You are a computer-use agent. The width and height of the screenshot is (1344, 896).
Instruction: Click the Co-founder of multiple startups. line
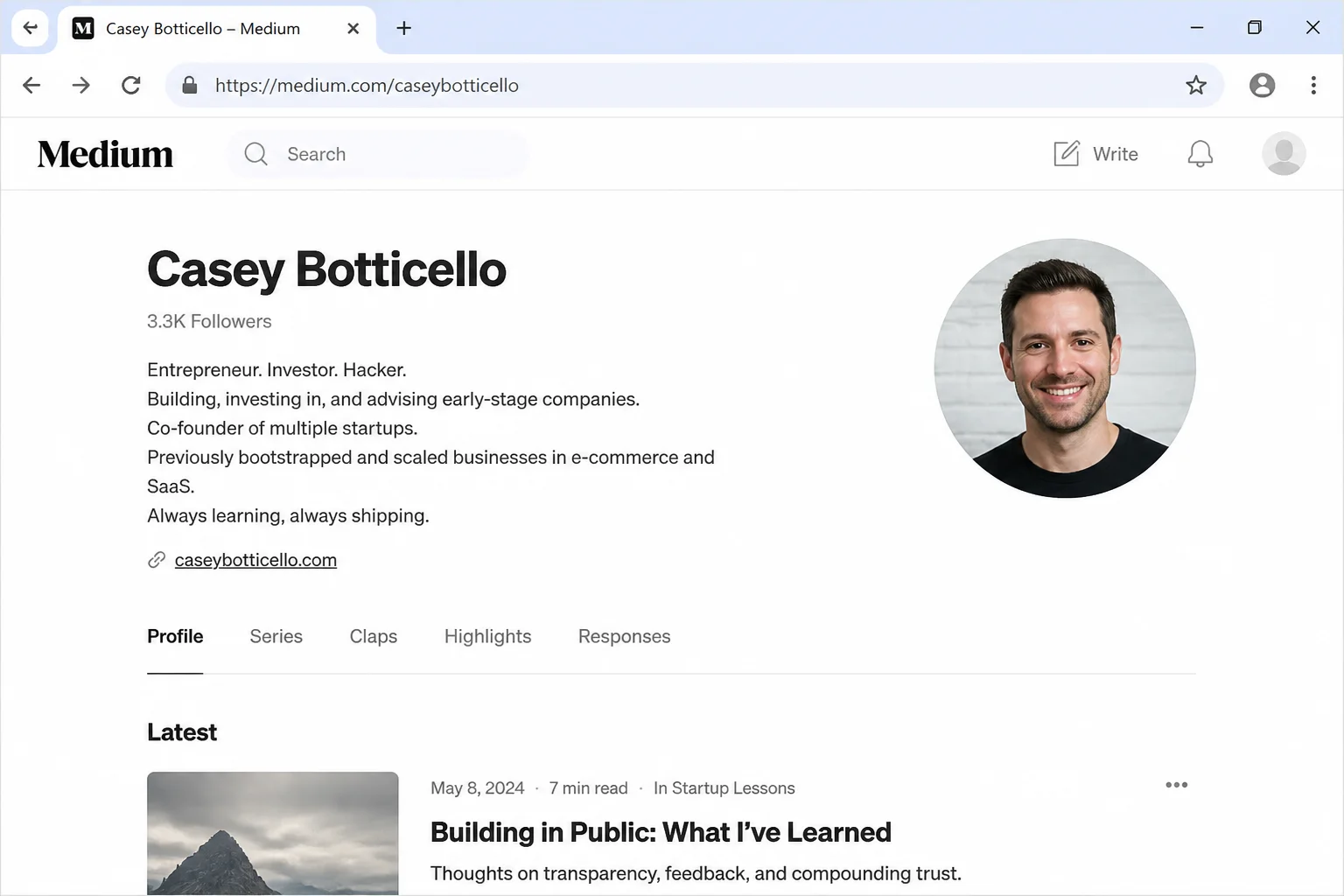pyautogui.click(x=283, y=429)
